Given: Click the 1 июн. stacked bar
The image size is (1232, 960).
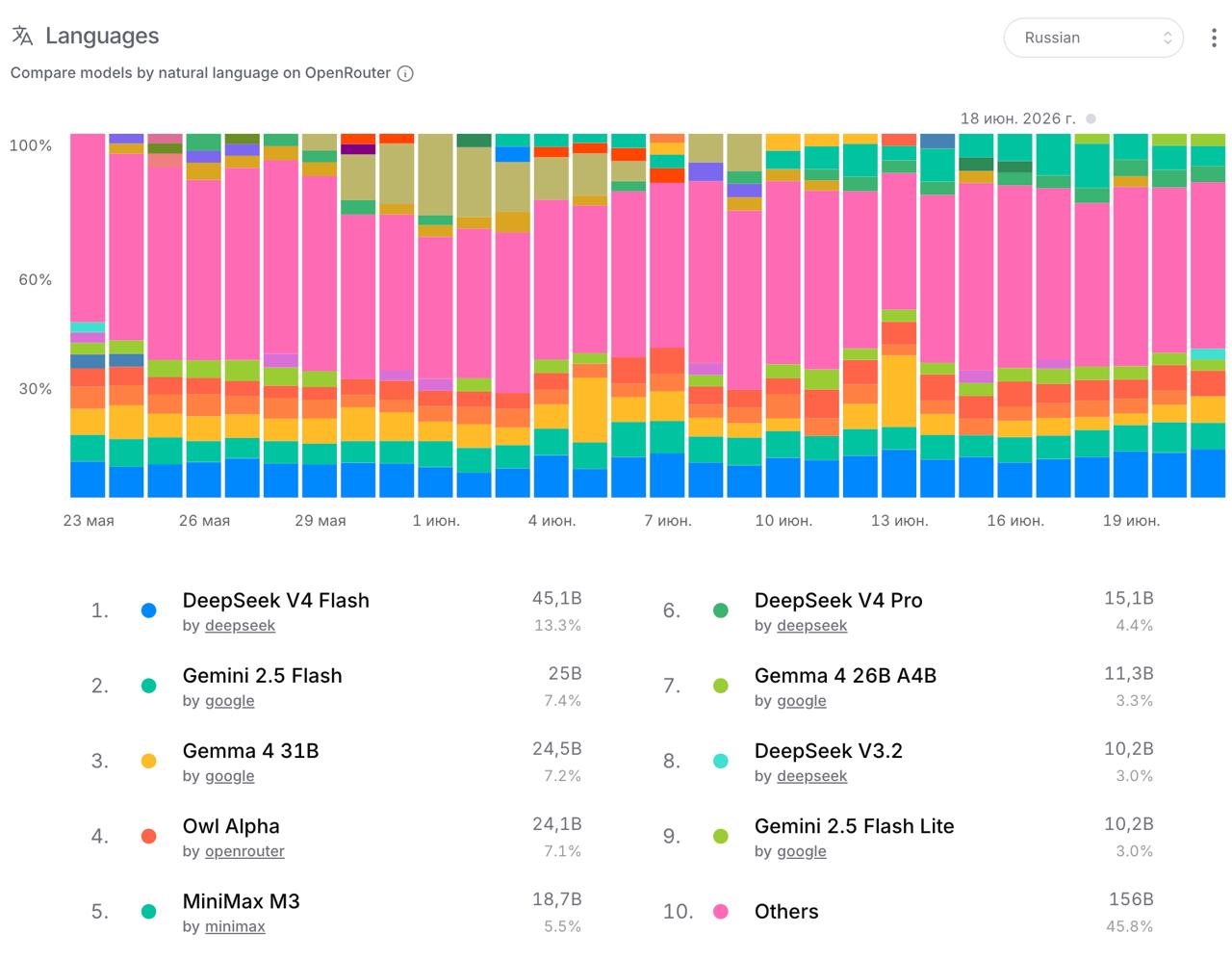Looking at the screenshot, I should tap(435, 316).
